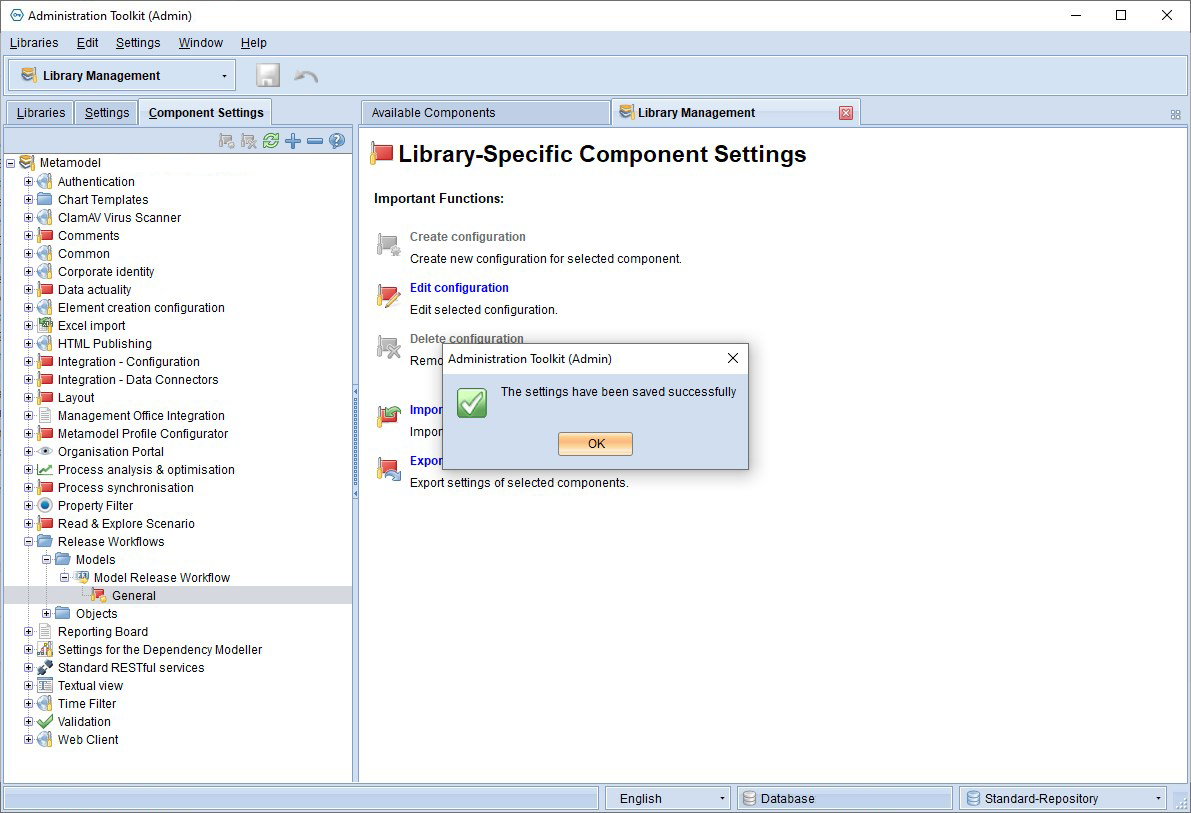Confirm the dialog with OK
Image resolution: width=1191 pixels, height=813 pixels.
point(596,444)
